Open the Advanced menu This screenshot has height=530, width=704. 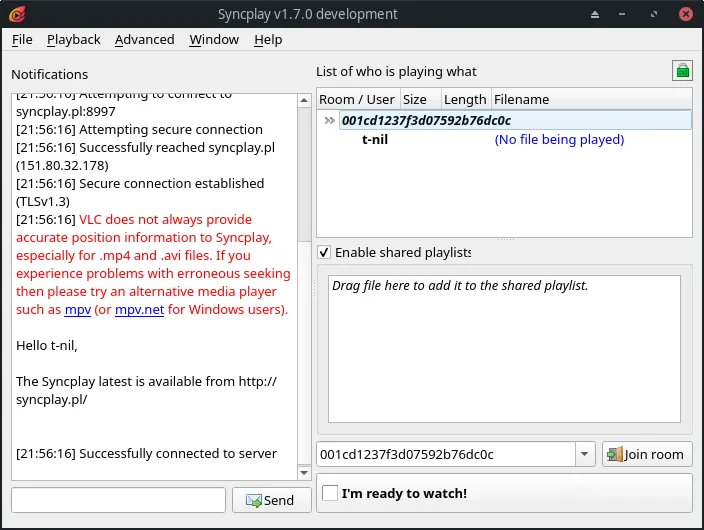pos(145,40)
